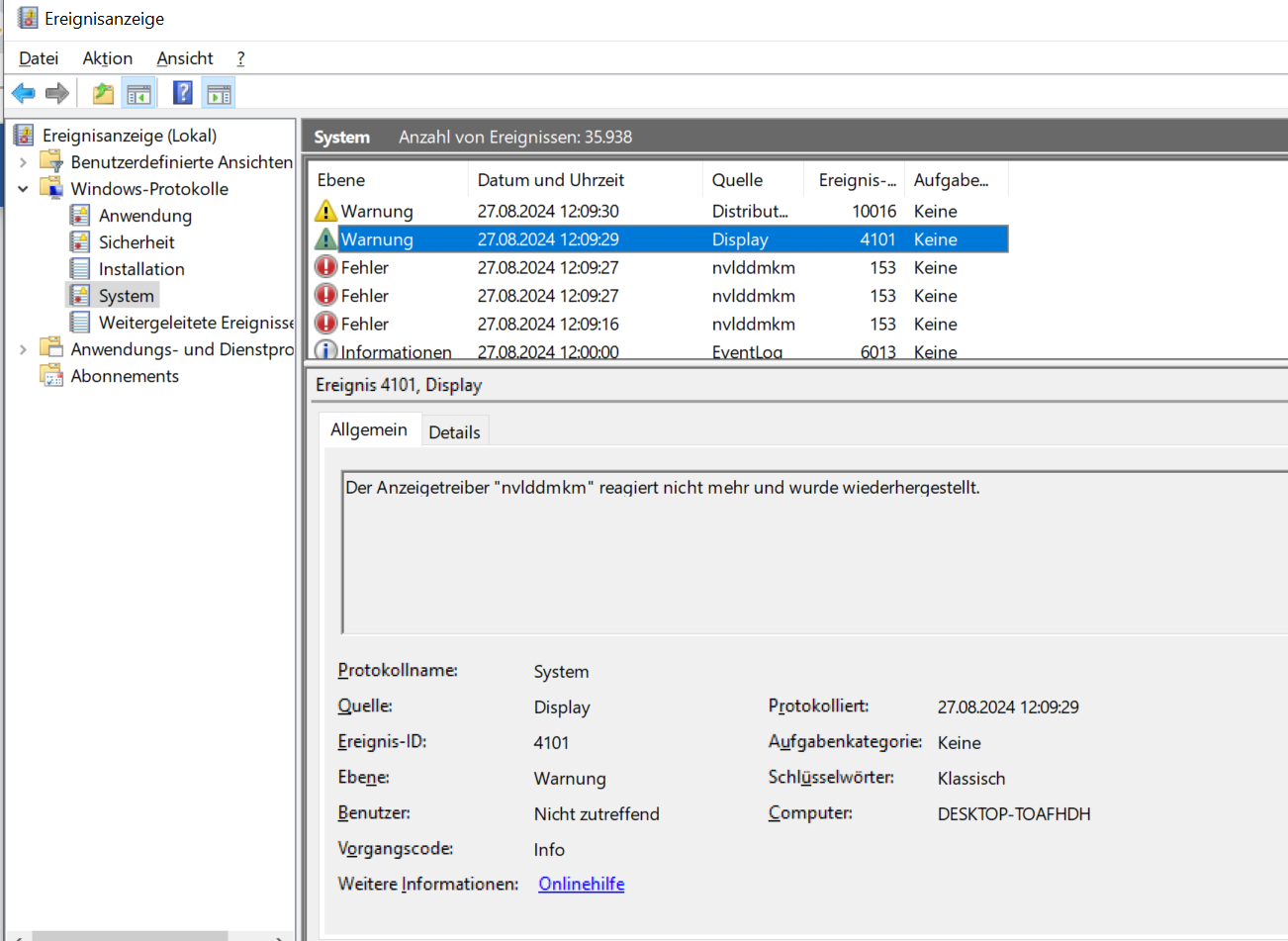The height and width of the screenshot is (941, 1288).
Task: Open the Onlinehilfe link
Action: (x=582, y=884)
